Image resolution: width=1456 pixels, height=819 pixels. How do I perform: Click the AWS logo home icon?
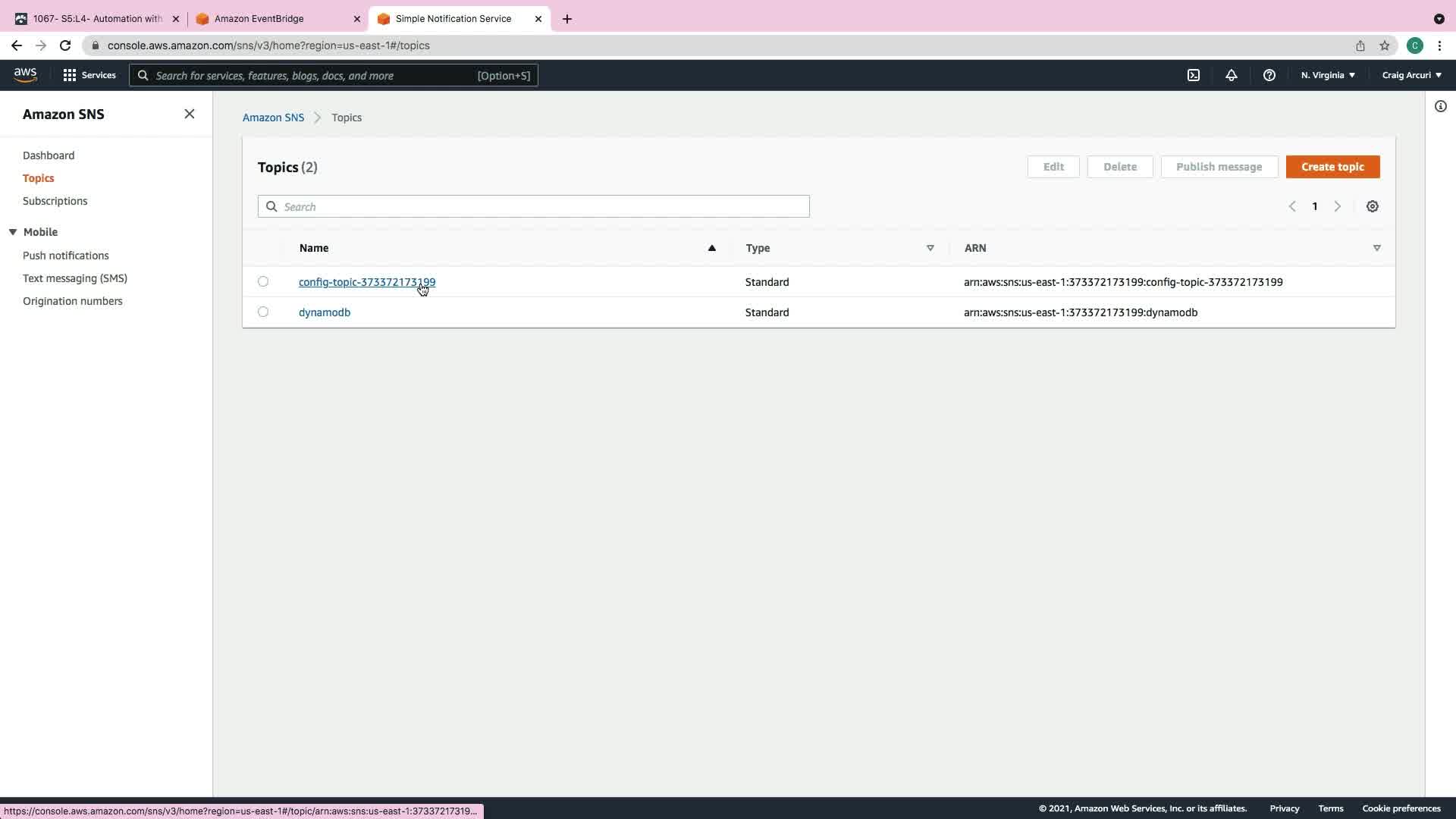coord(25,74)
